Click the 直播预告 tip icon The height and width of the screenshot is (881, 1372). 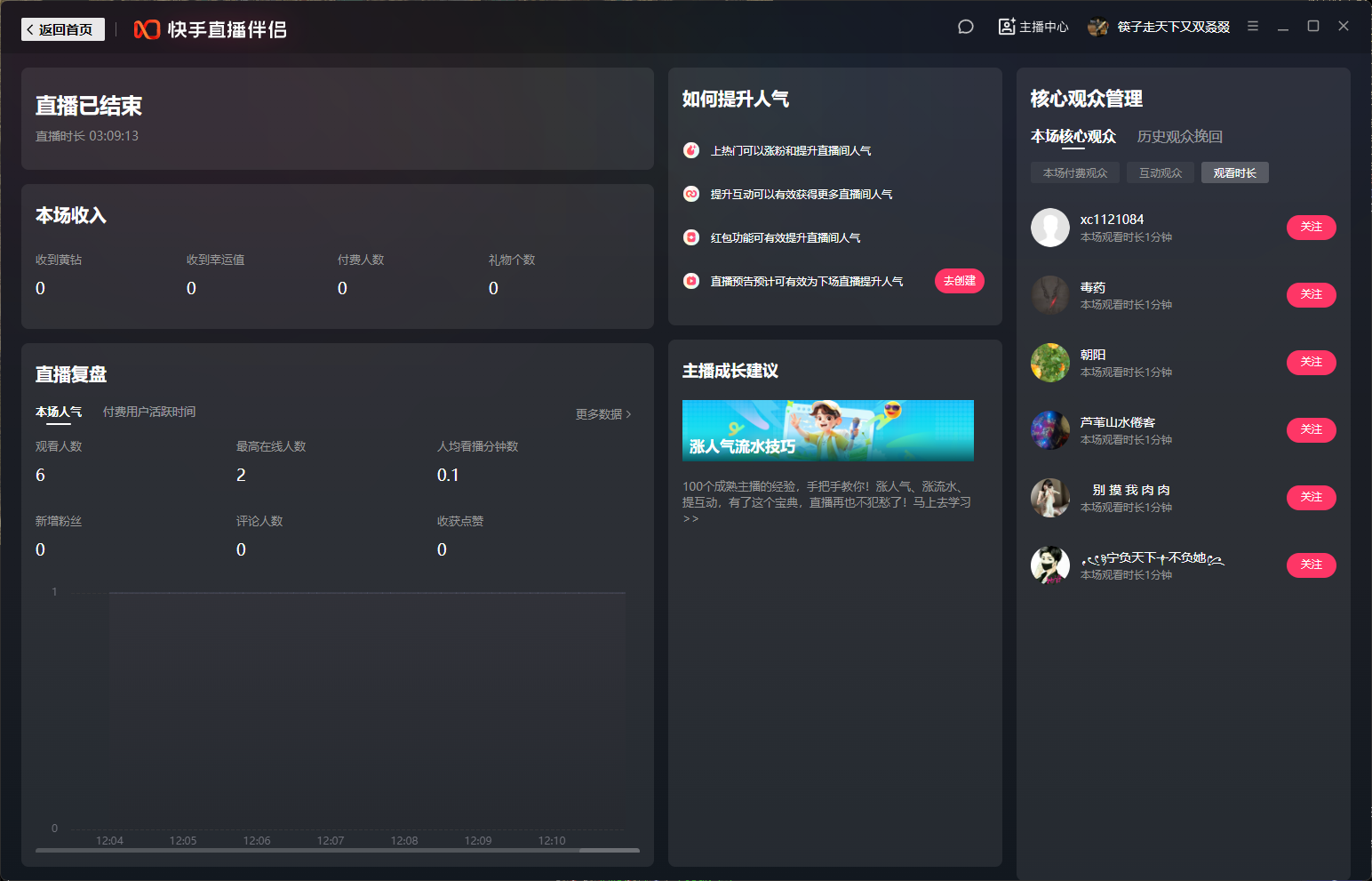691,281
